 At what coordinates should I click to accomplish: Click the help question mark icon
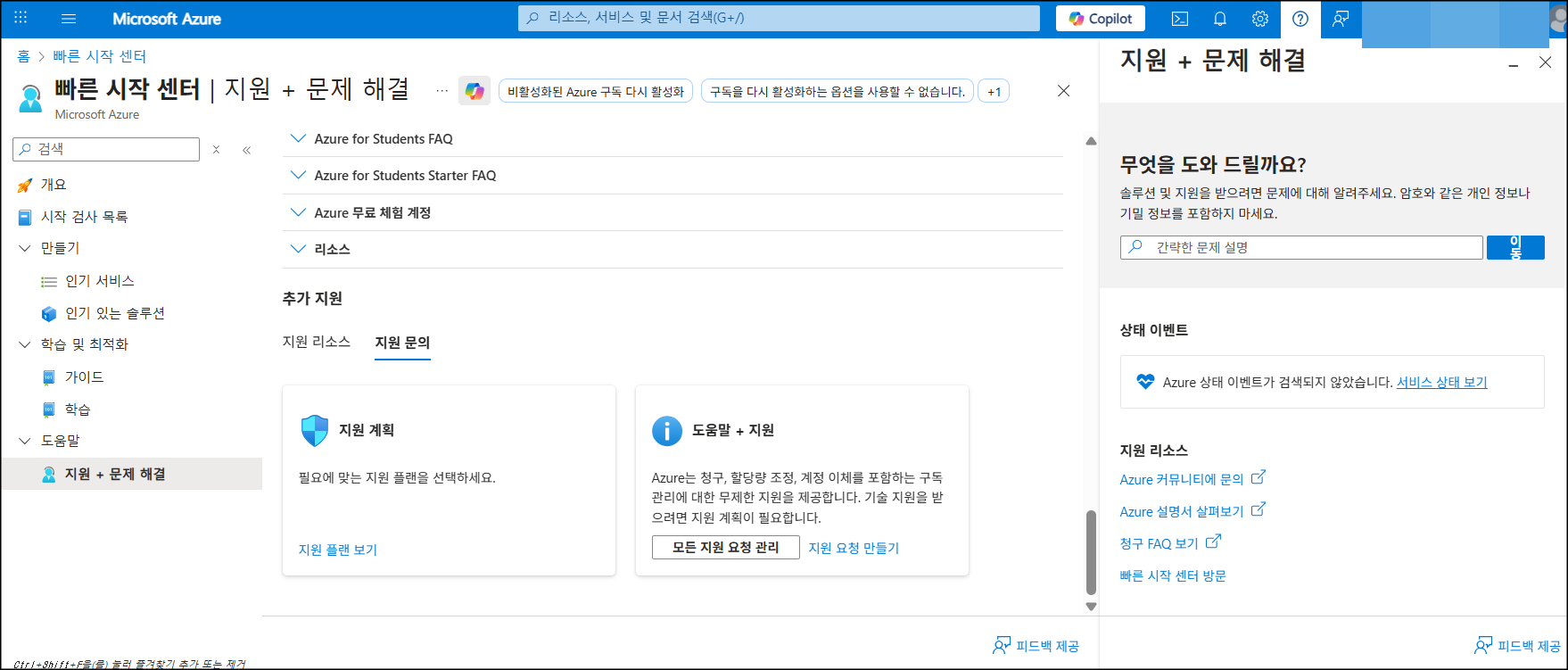point(1300,18)
